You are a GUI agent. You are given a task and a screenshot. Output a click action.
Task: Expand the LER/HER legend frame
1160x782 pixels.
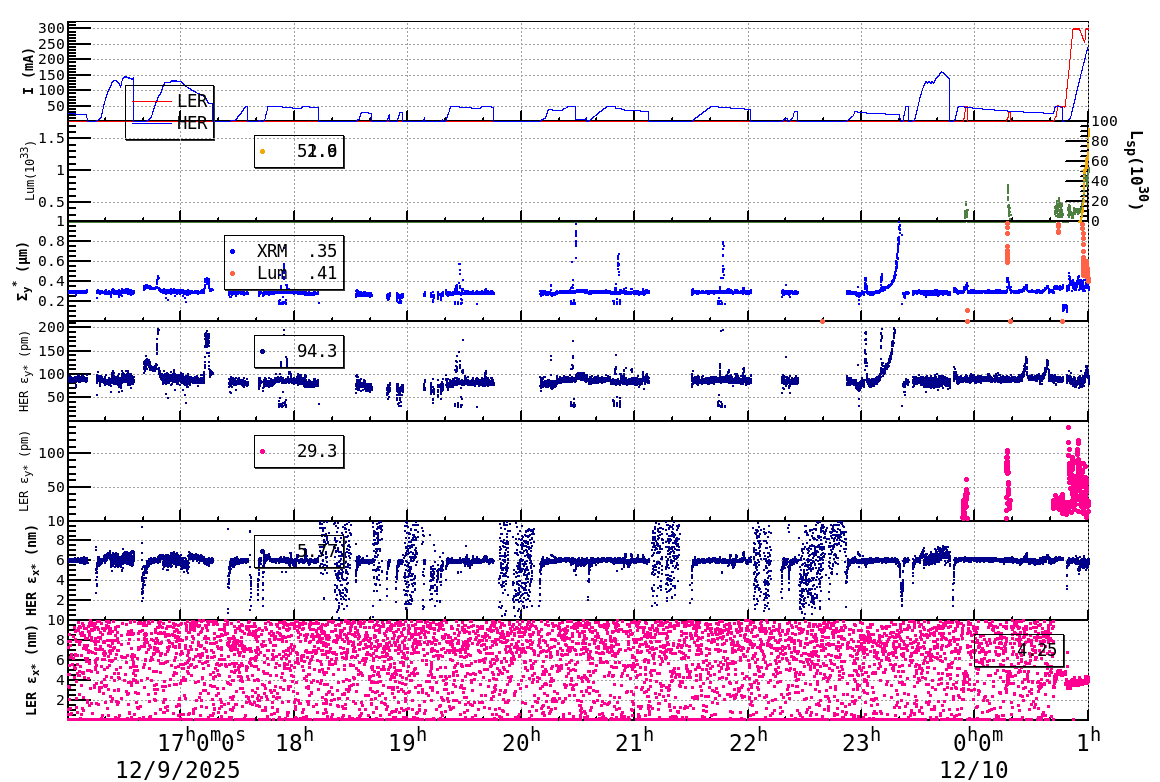pyautogui.click(x=168, y=110)
